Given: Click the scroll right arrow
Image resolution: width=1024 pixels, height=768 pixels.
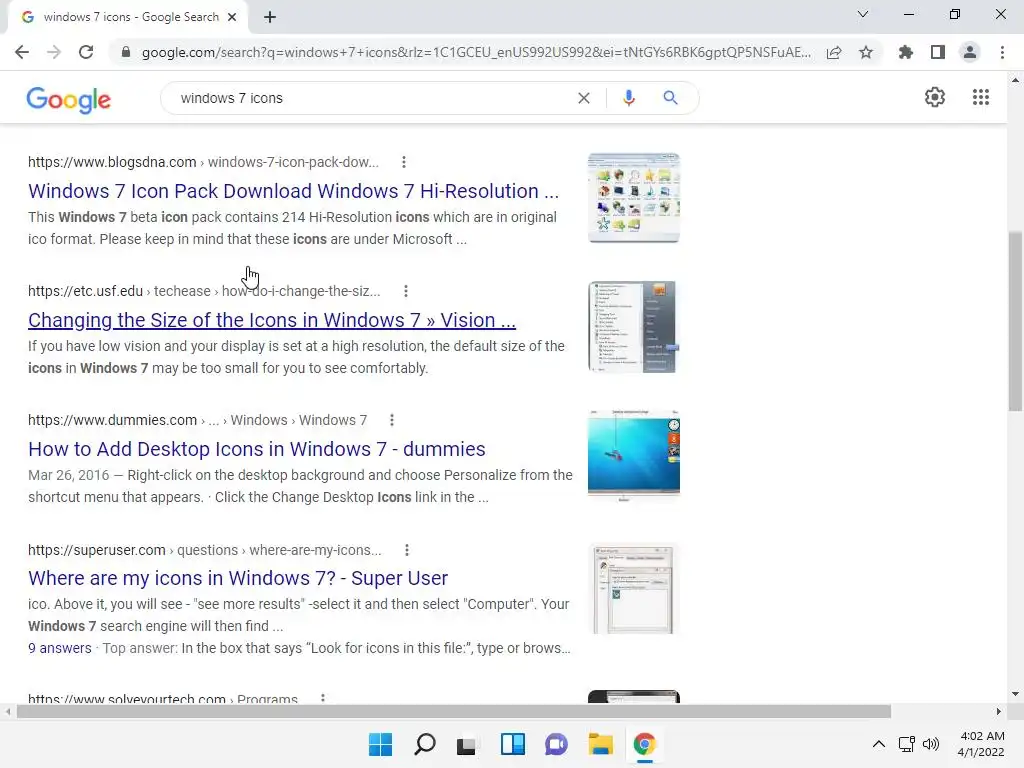Looking at the screenshot, I should [998, 711].
